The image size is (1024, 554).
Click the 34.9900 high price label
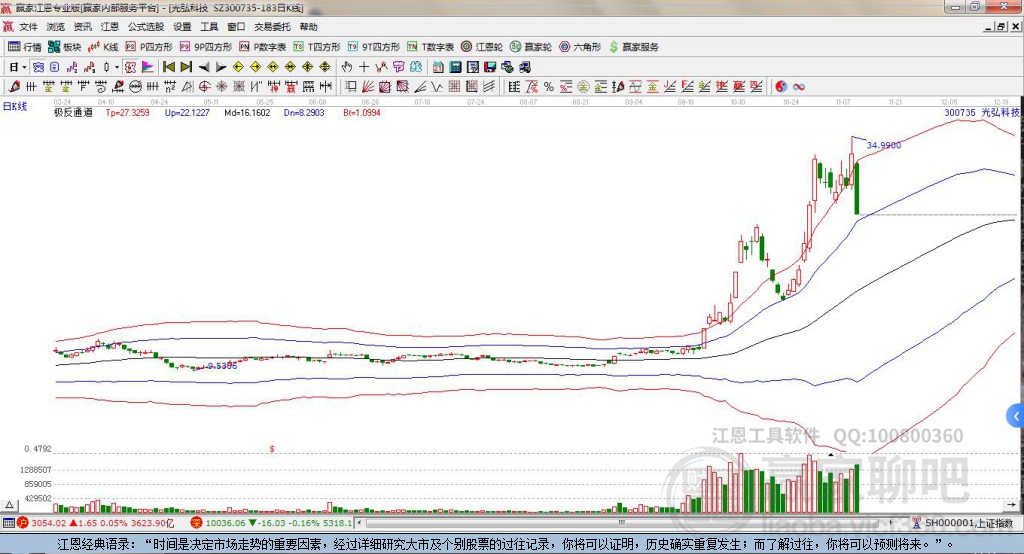884,145
